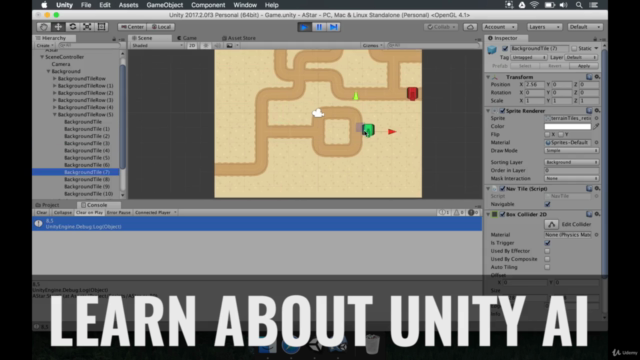This screenshot has height=360, width=640.
Task: Open the Sorting Layer dropdown
Action: (571, 162)
